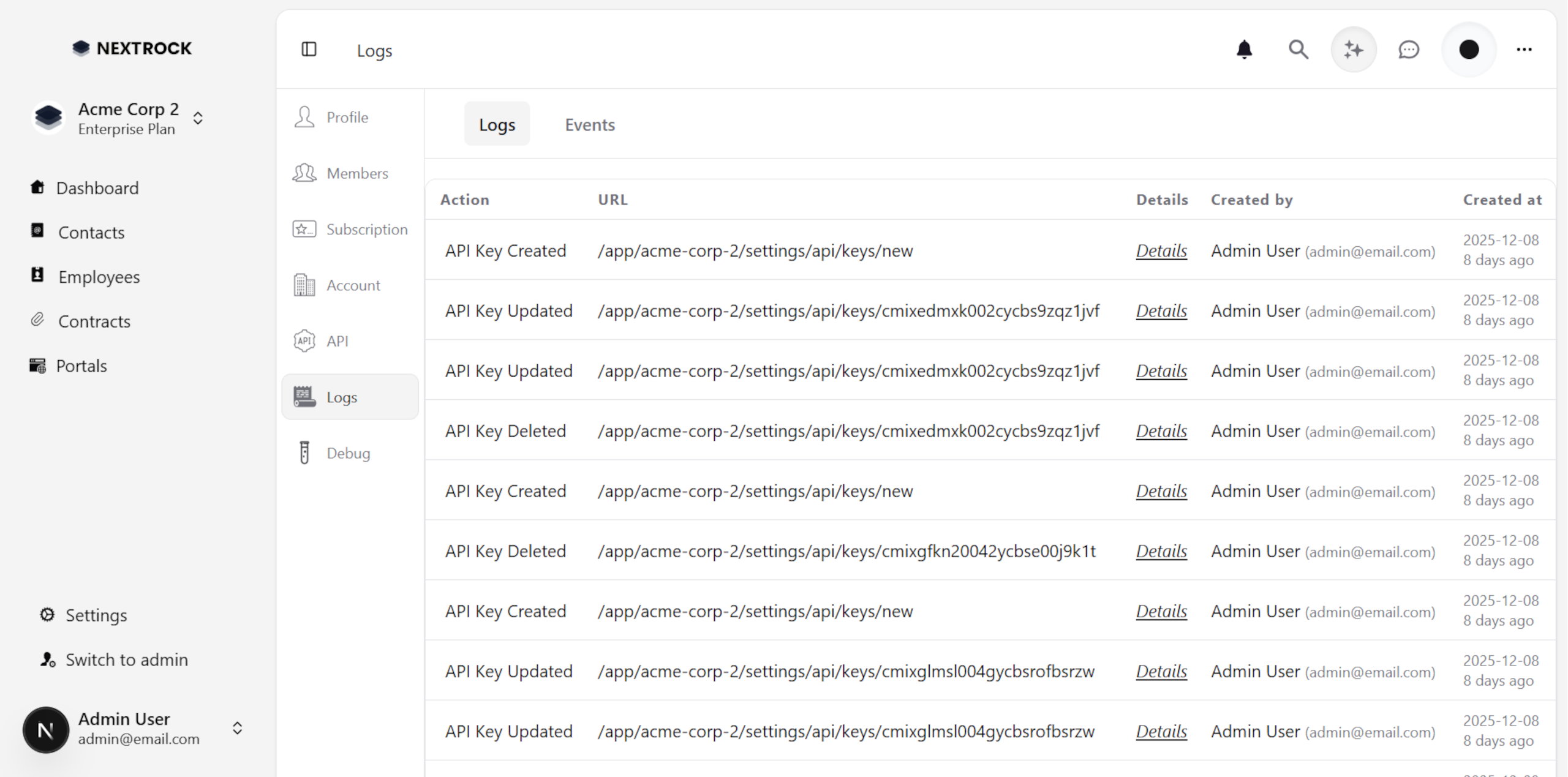
Task: Click Switch to admin
Action: (x=126, y=659)
